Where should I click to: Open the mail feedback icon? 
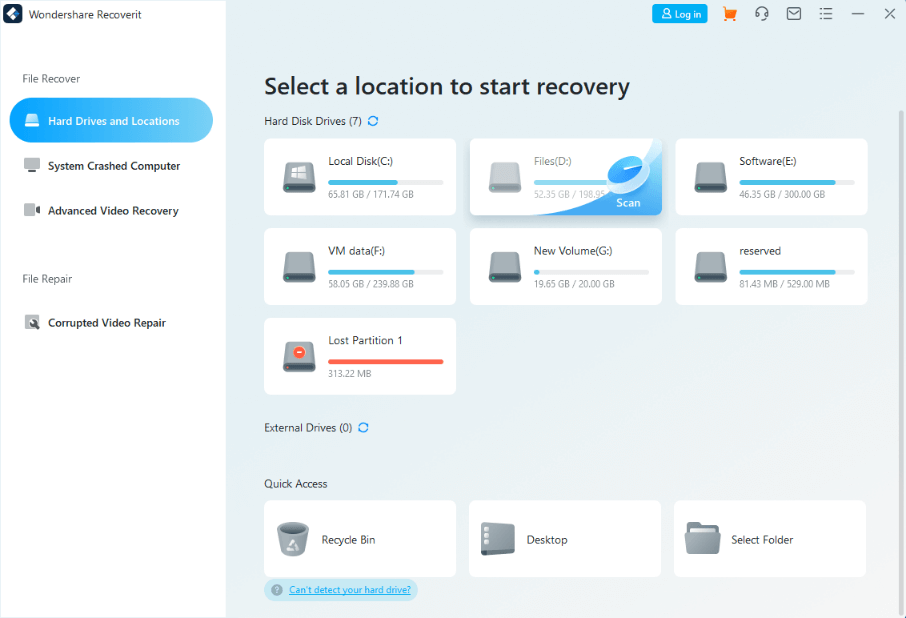794,14
